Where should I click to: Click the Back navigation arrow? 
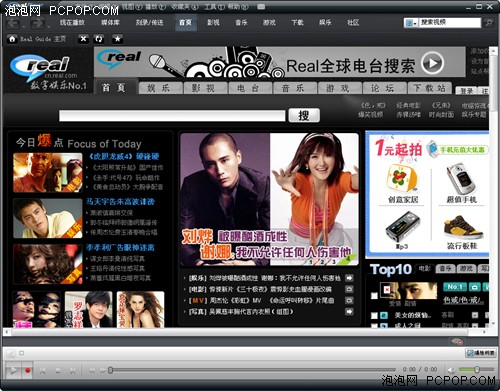[13, 23]
